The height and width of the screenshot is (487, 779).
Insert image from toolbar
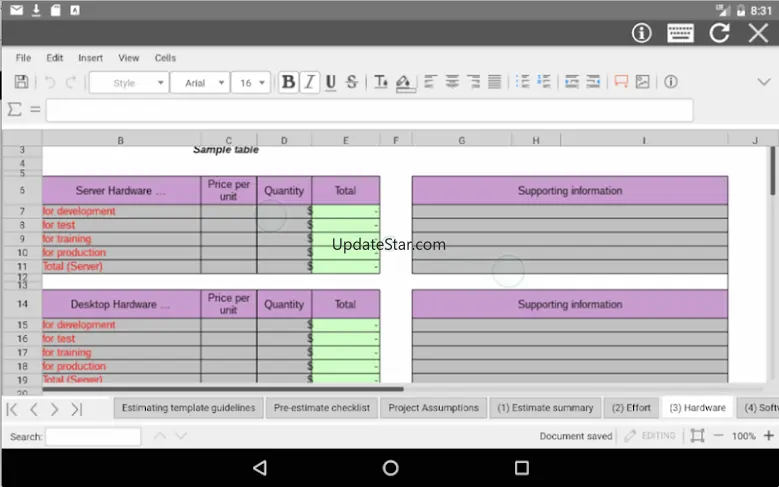(642, 83)
